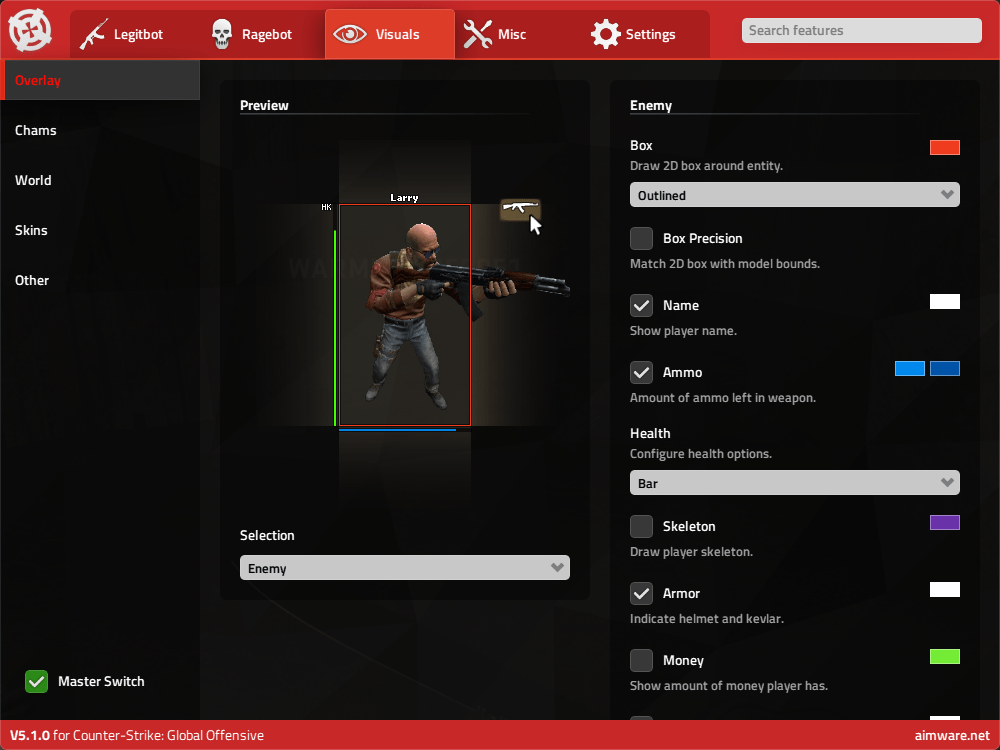
Task: Click the aimware.net link
Action: pos(952,735)
